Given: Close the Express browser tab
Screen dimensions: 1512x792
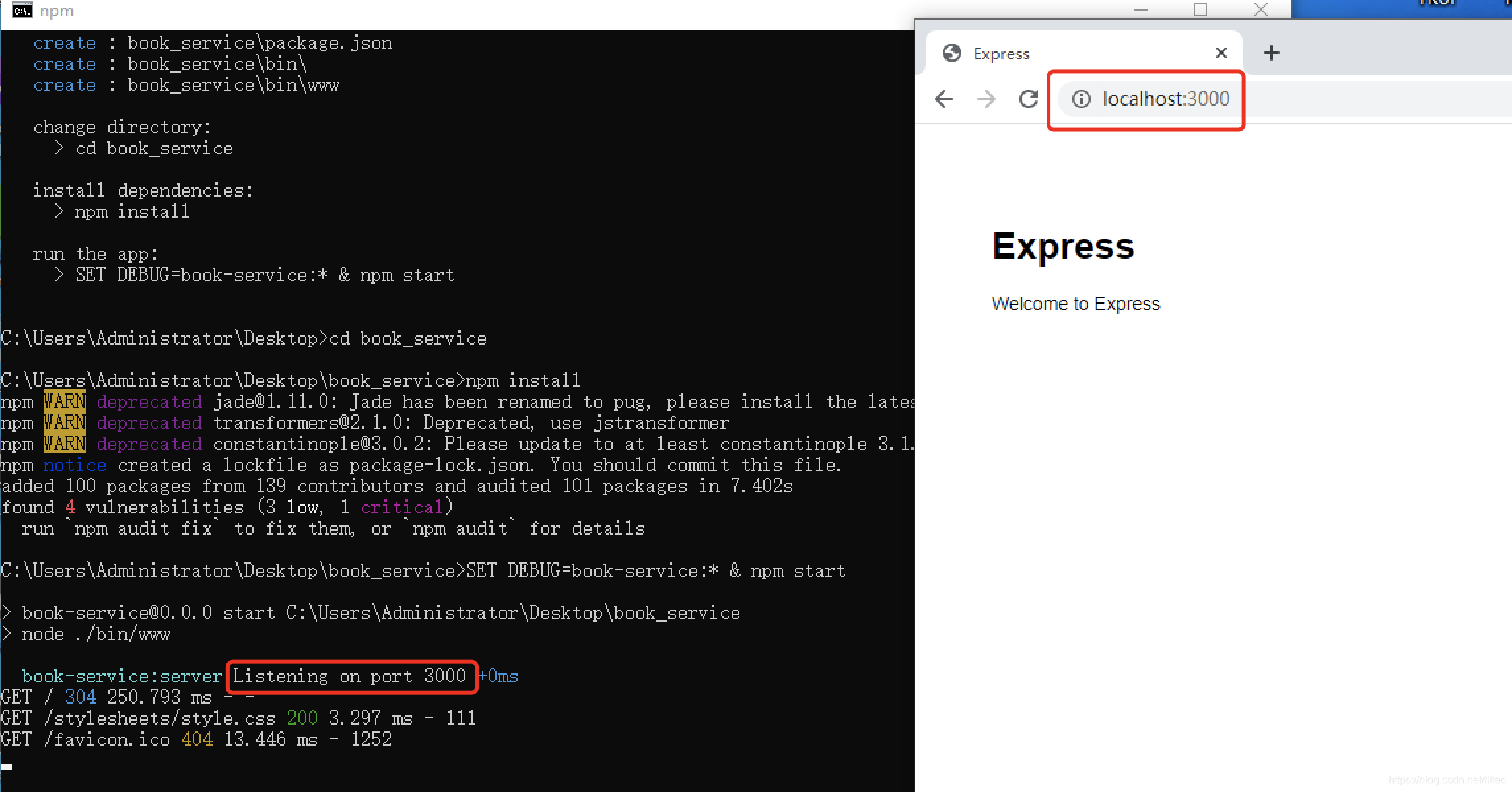Looking at the screenshot, I should pos(1221,53).
